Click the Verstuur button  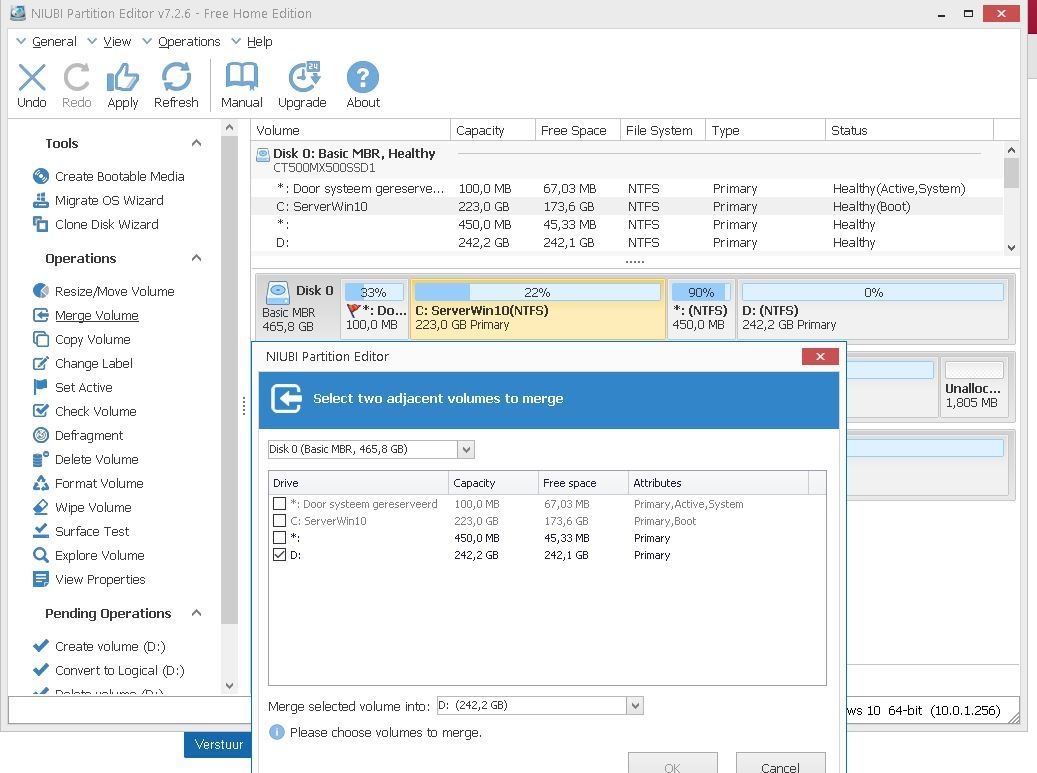(218, 745)
